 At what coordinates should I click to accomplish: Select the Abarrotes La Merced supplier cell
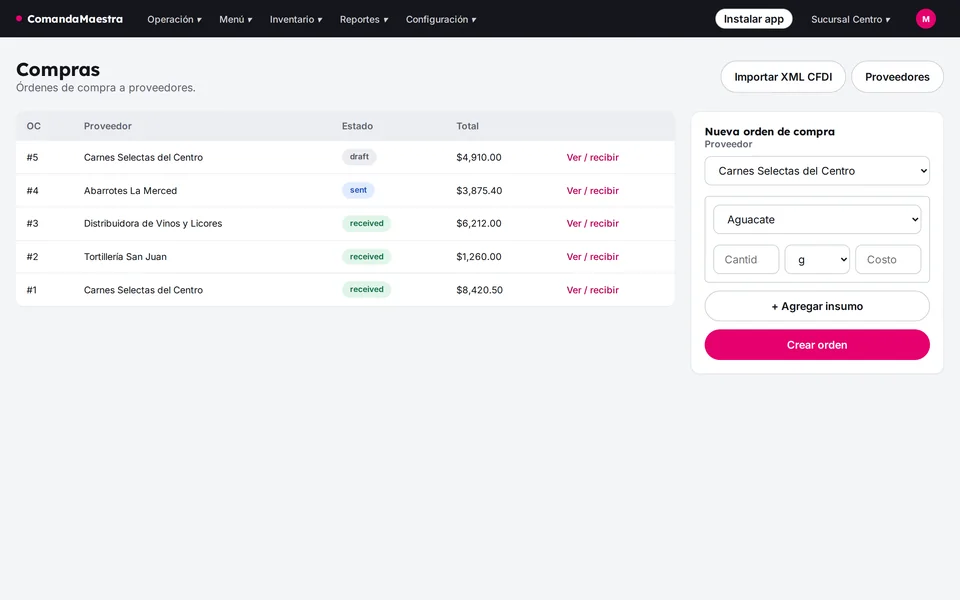[130, 190]
